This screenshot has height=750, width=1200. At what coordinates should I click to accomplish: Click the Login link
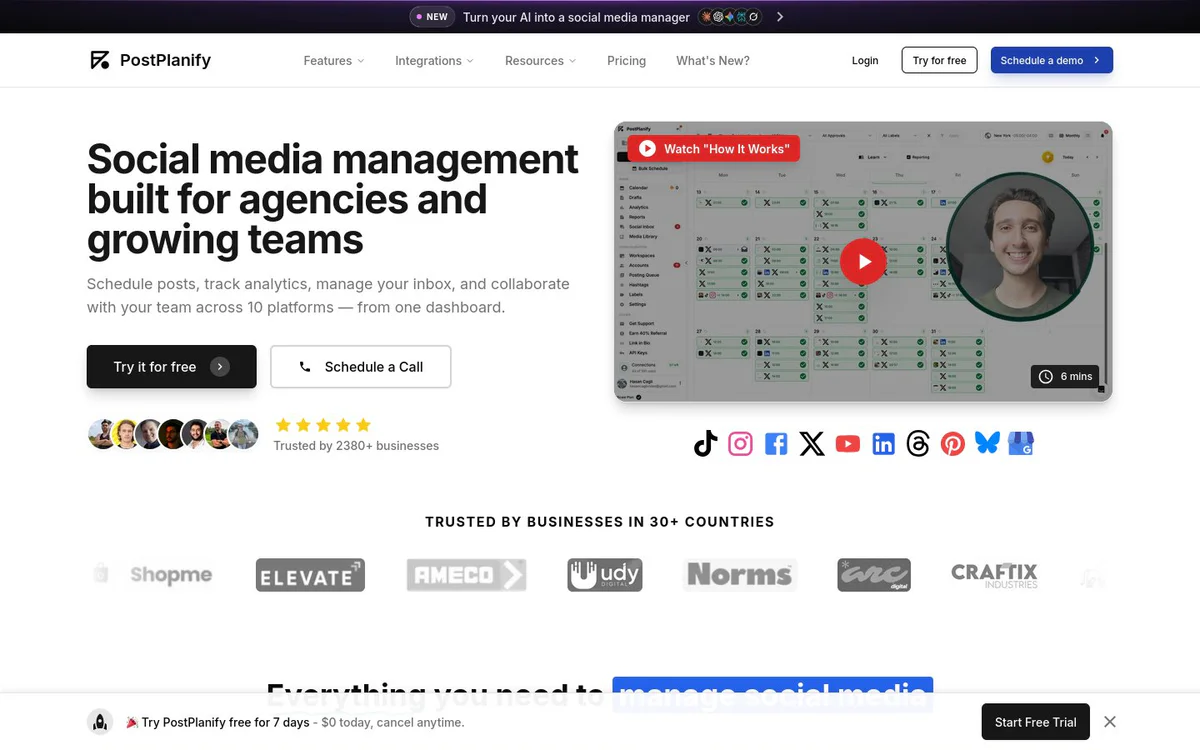pyautogui.click(x=865, y=61)
